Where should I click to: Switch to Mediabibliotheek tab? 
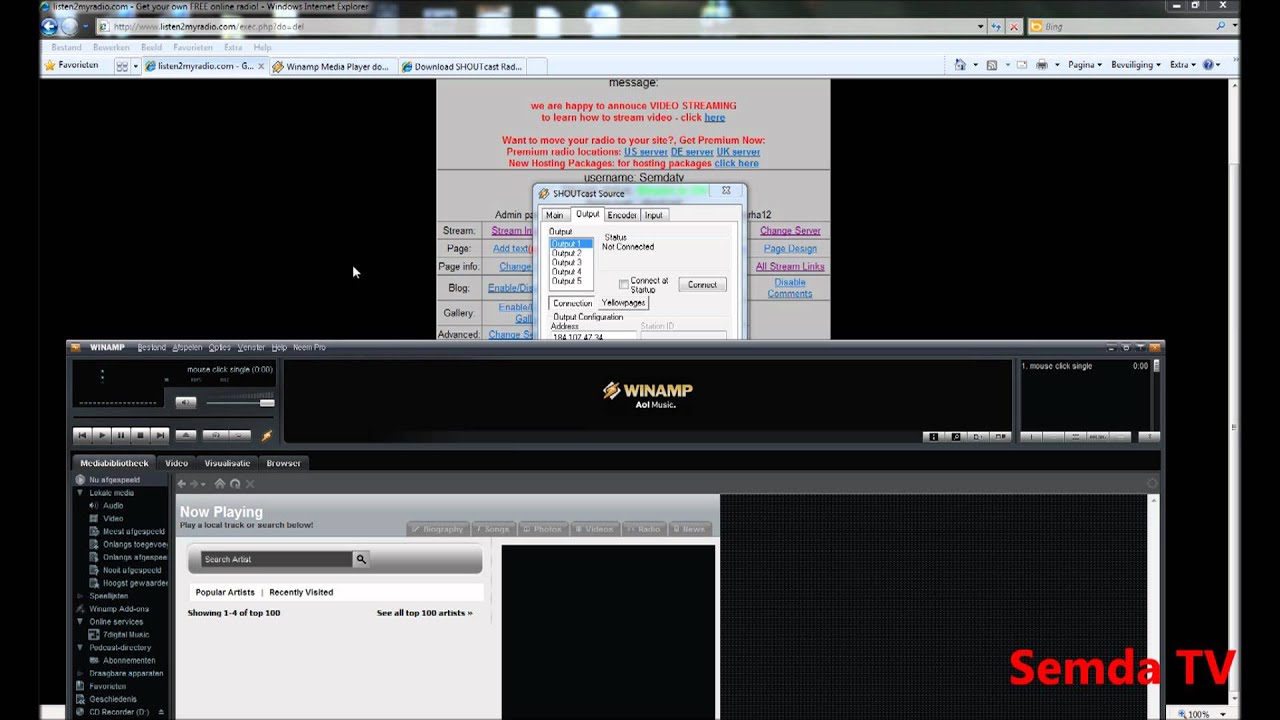click(x=114, y=463)
